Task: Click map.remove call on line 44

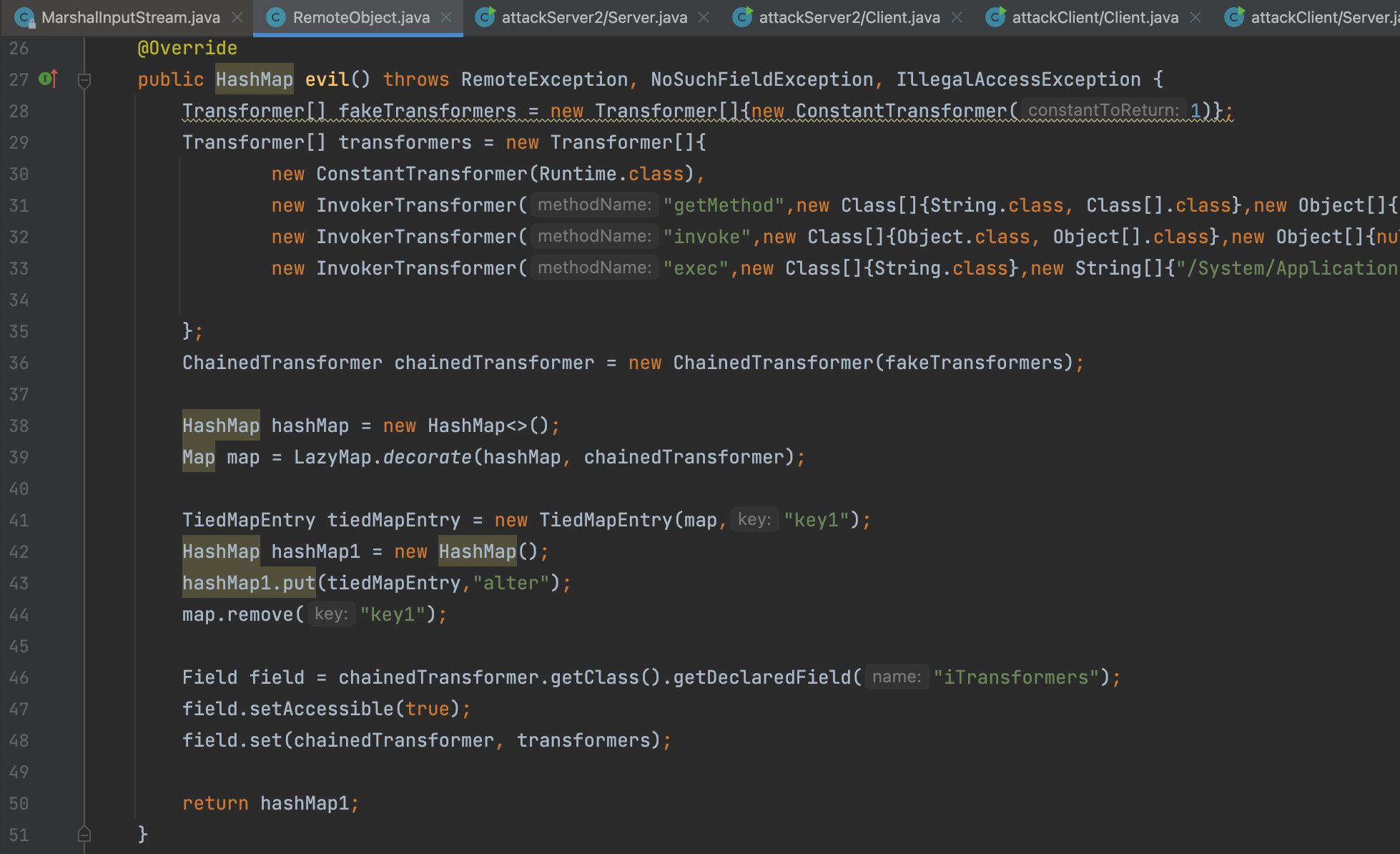Action: [x=243, y=614]
